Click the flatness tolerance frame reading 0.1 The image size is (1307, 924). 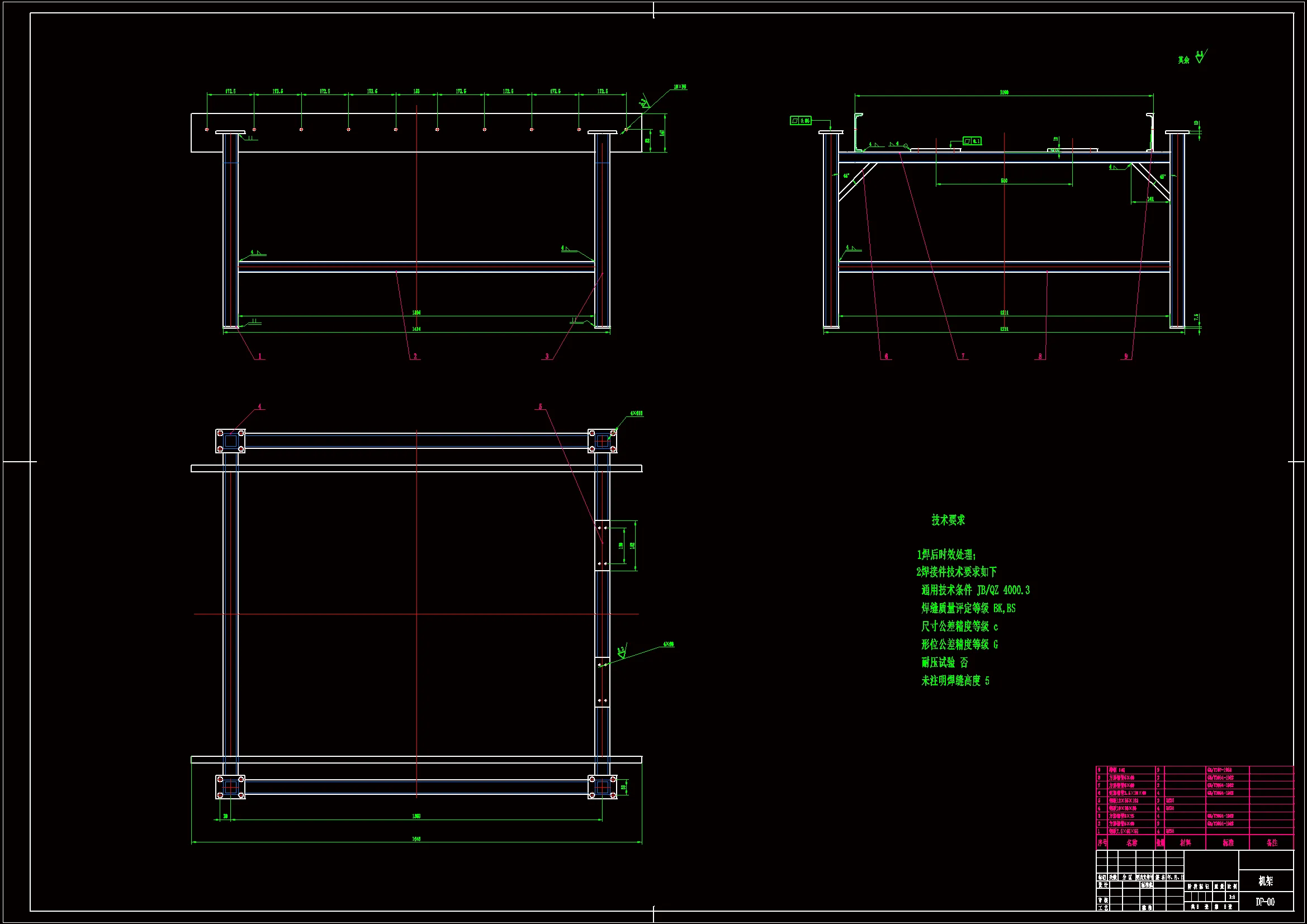[x=972, y=141]
